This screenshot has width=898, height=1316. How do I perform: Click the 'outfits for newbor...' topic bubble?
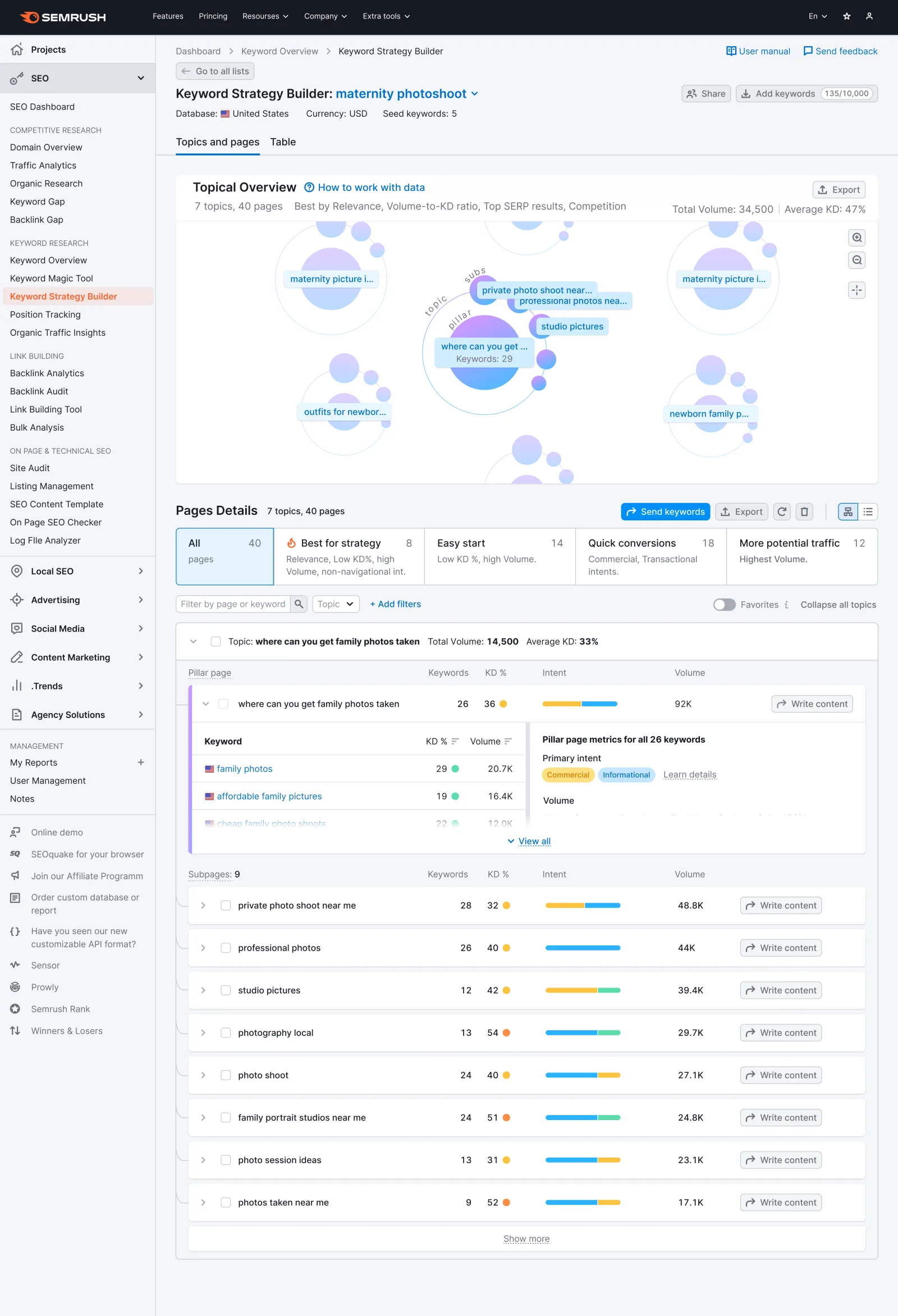(345, 412)
